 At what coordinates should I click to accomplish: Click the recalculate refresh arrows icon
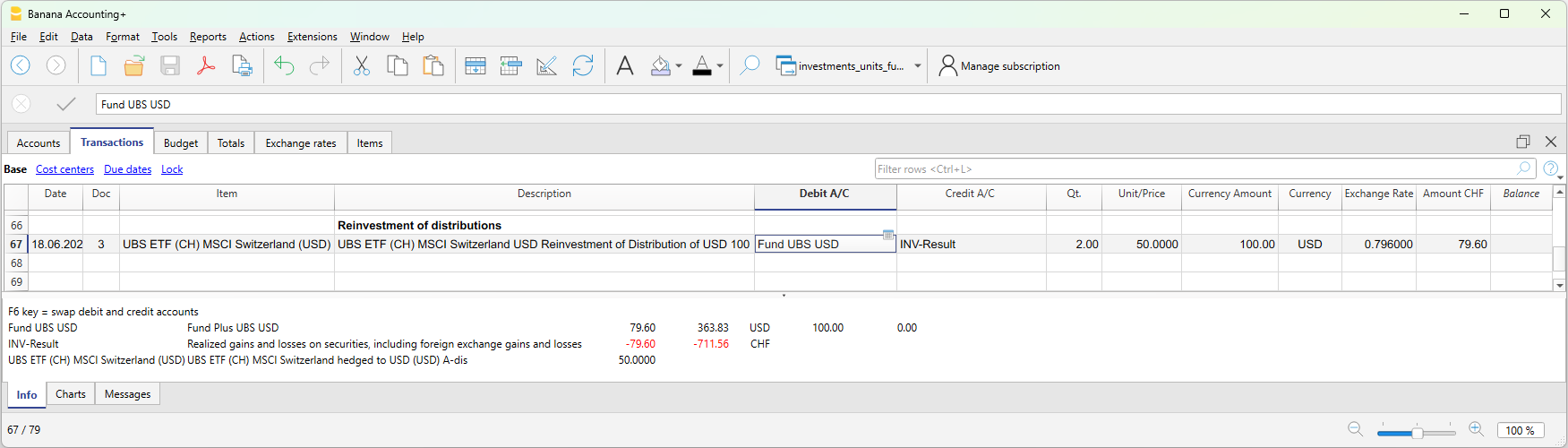(583, 65)
